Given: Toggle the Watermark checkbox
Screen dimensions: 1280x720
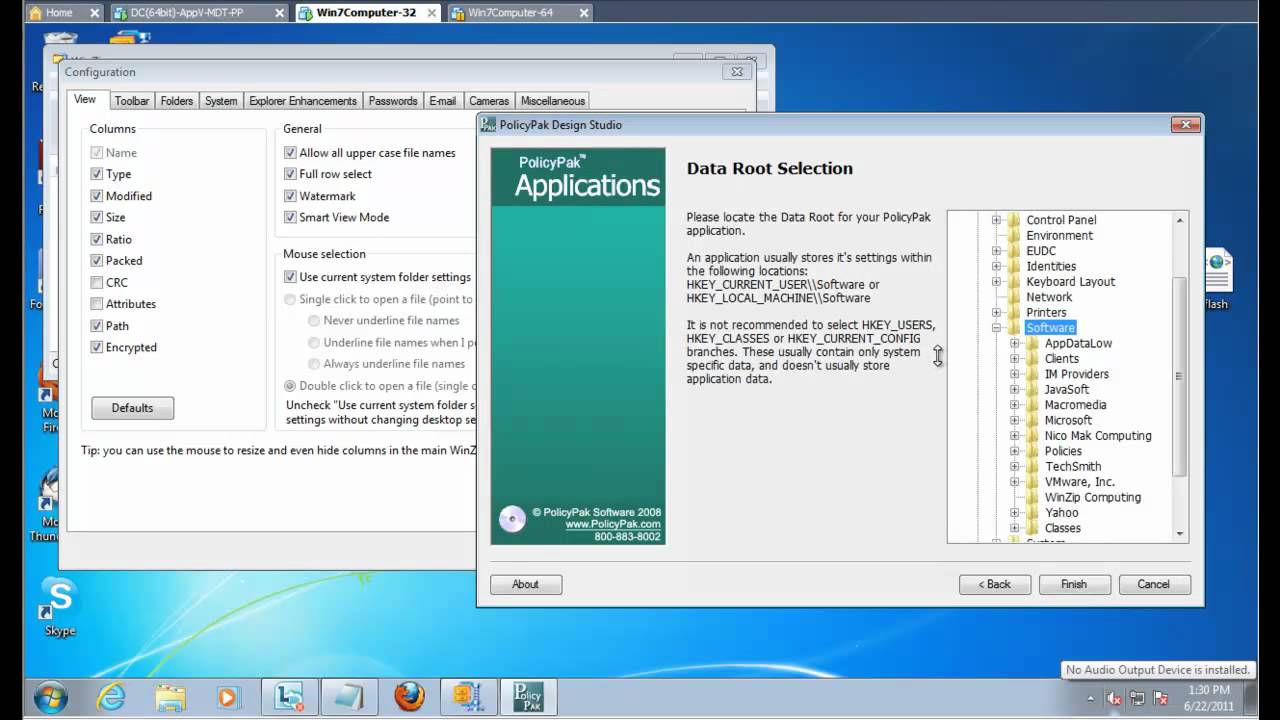Looking at the screenshot, I should 290,196.
